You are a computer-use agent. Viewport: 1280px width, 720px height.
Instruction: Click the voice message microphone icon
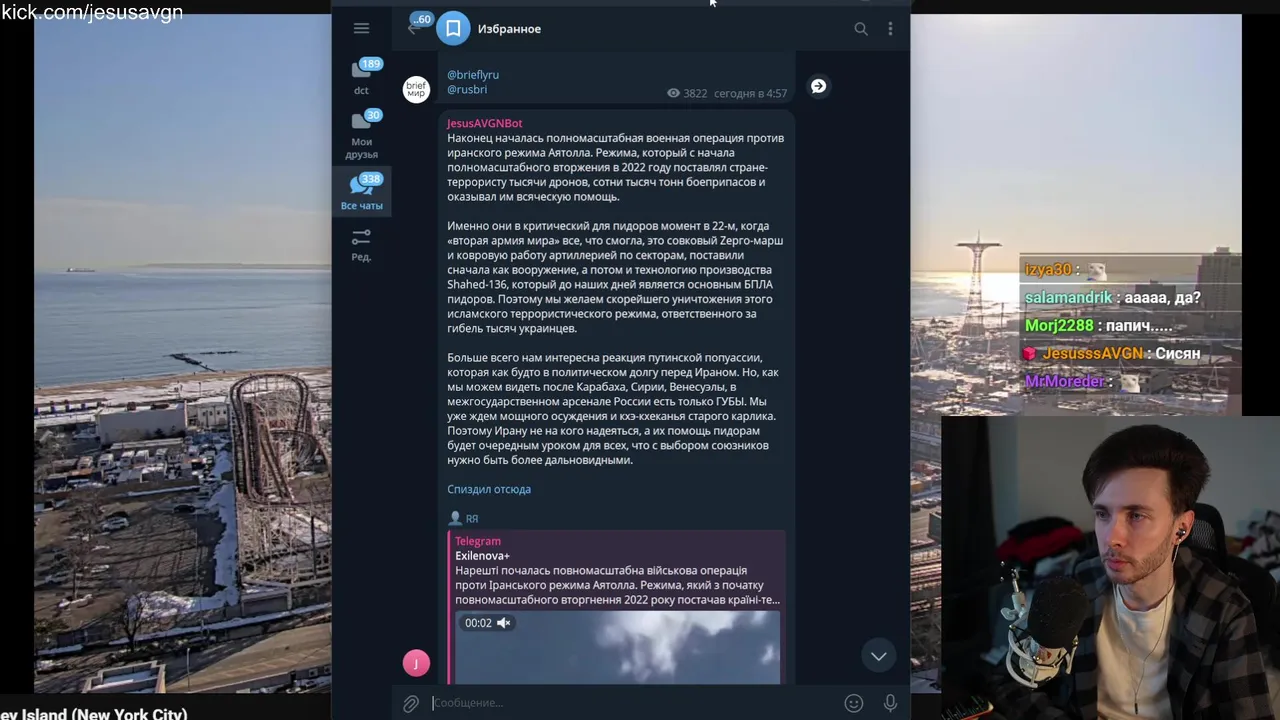point(890,703)
